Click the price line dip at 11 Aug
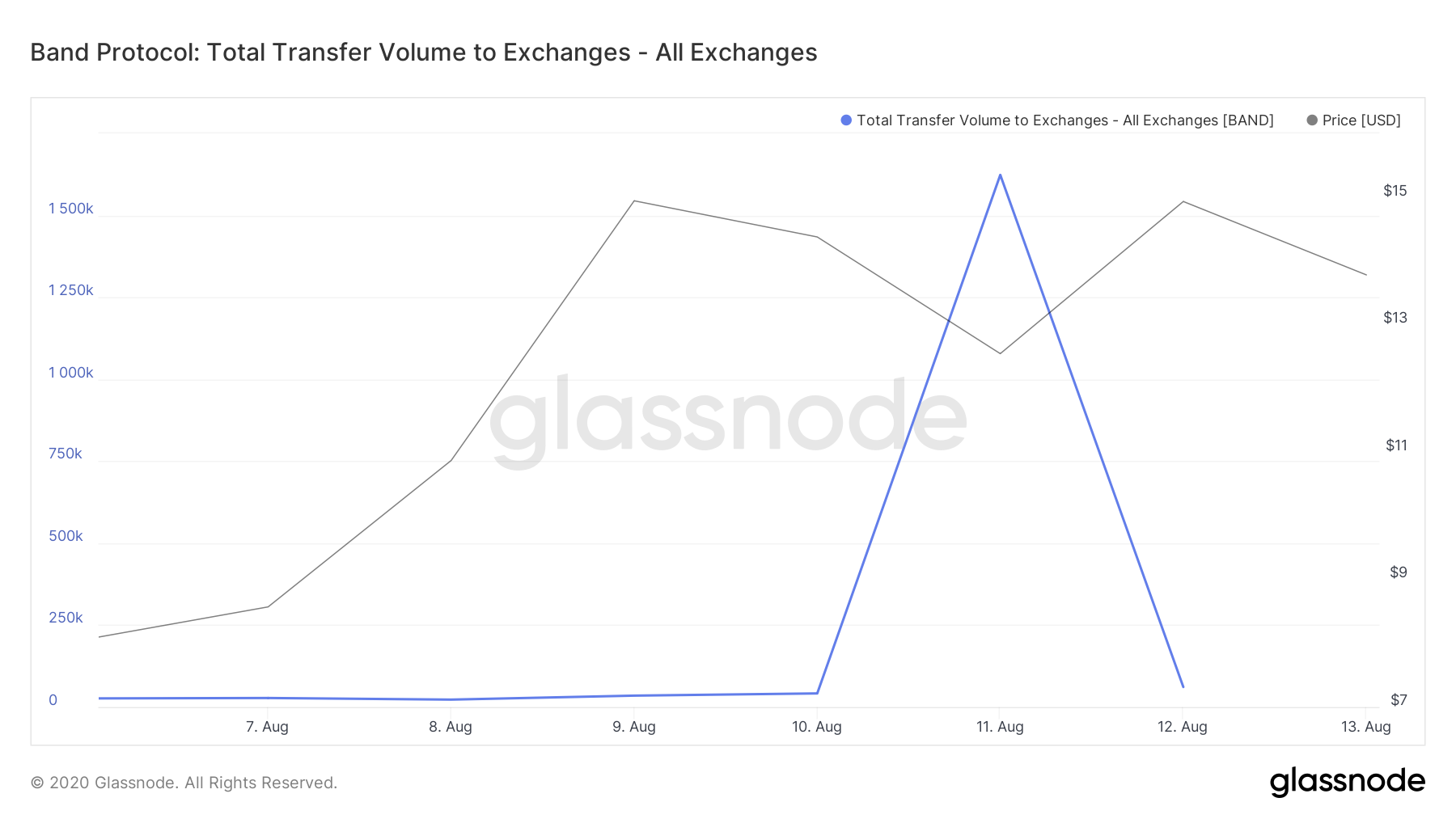The height and width of the screenshot is (819, 1456). click(1000, 353)
